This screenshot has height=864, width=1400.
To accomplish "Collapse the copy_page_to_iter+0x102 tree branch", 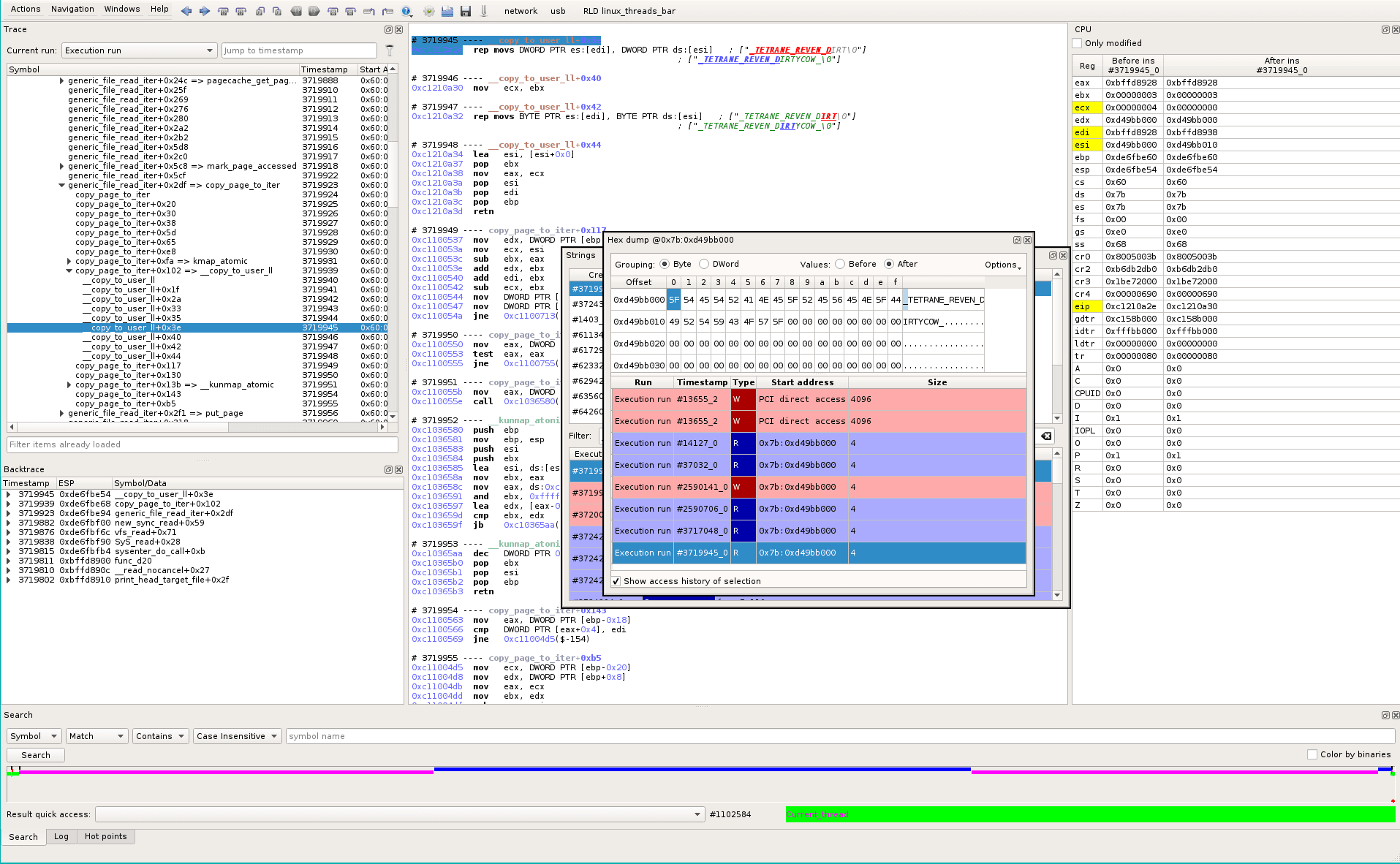I will point(69,270).
